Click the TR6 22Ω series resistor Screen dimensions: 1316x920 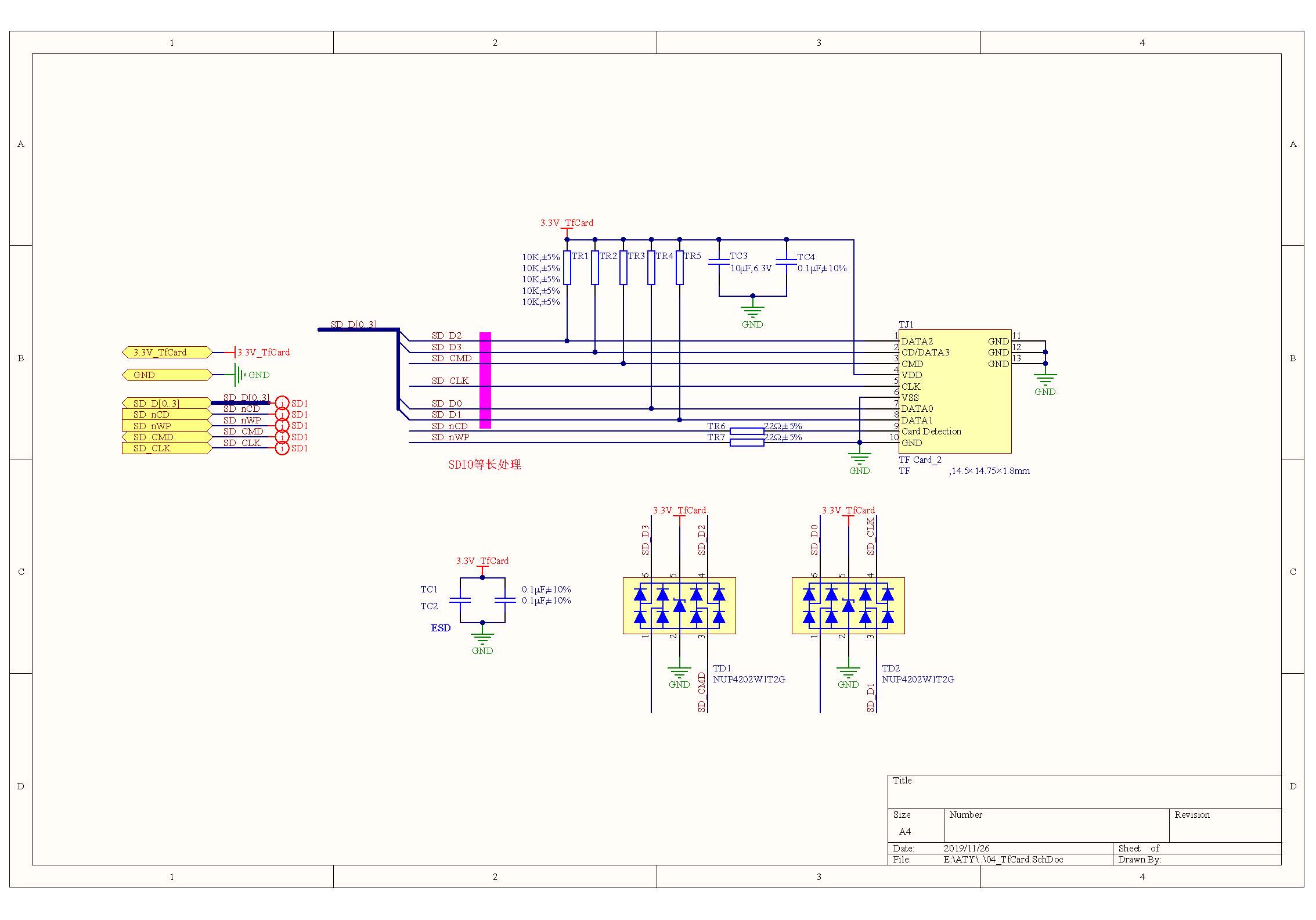point(747,431)
